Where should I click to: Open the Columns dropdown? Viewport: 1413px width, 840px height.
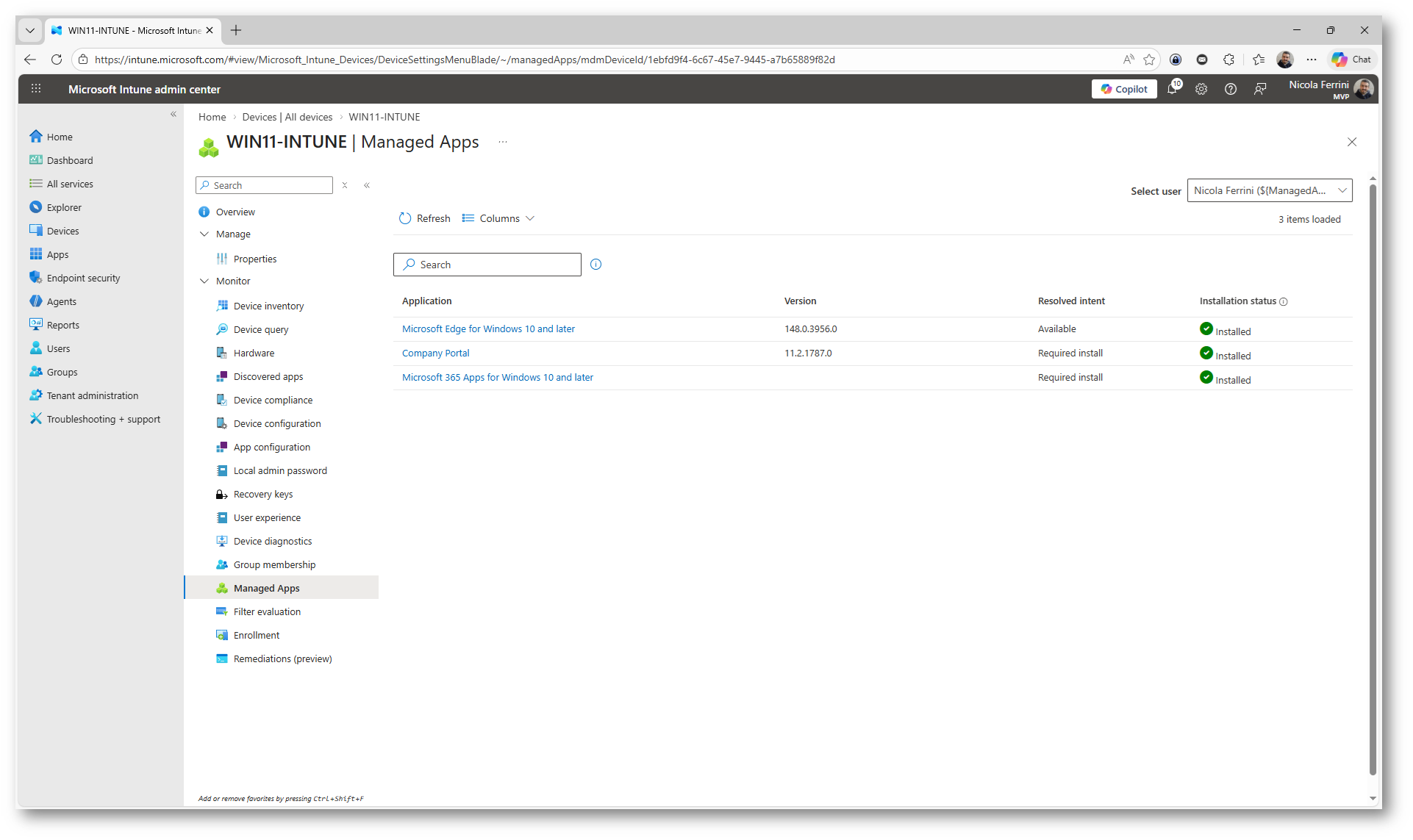[498, 218]
